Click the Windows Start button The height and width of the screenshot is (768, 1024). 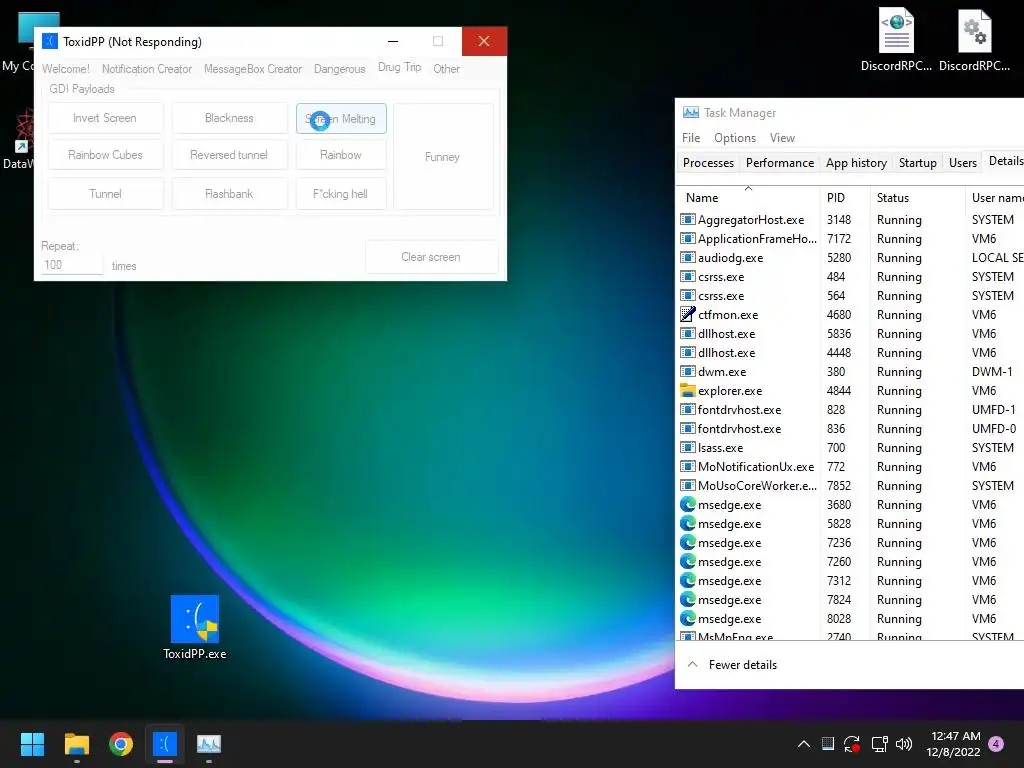coord(32,744)
